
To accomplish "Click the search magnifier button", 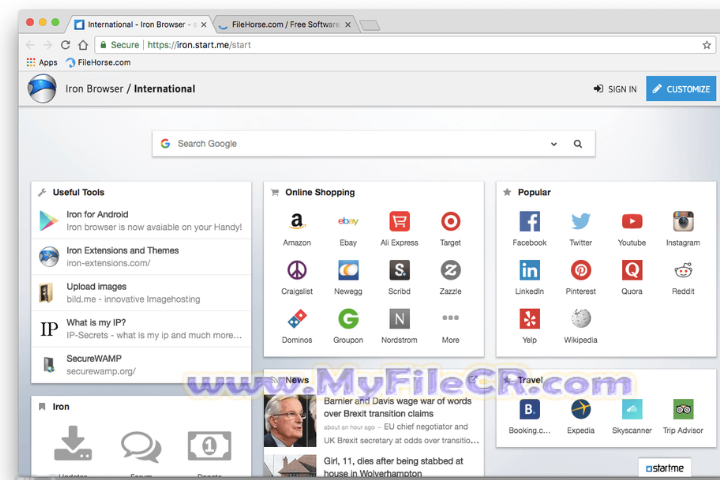I will [x=578, y=144].
